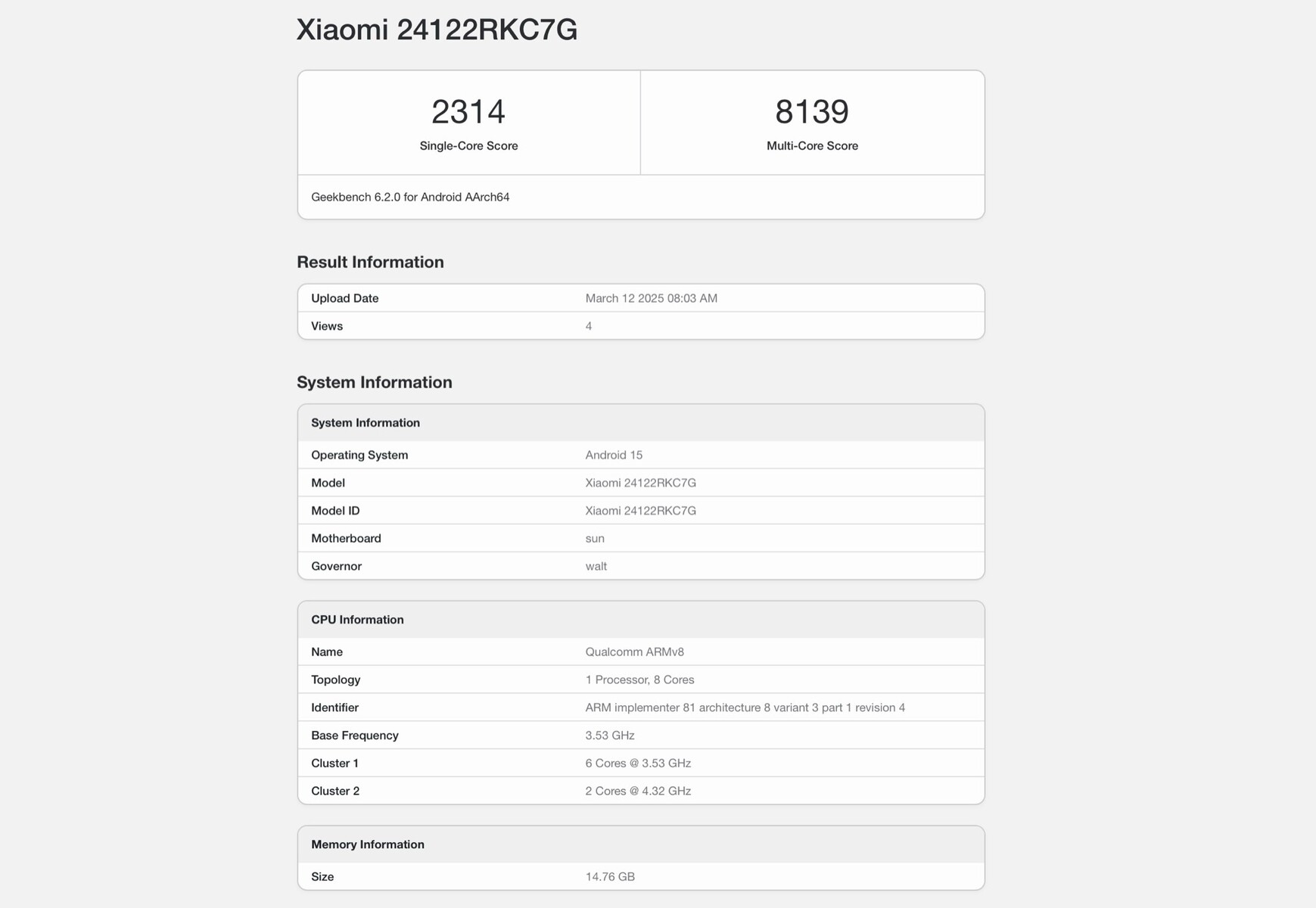Image resolution: width=1316 pixels, height=908 pixels.
Task: Click the page title "Xiaomi 24122RKC7G" heading
Action: click(437, 30)
